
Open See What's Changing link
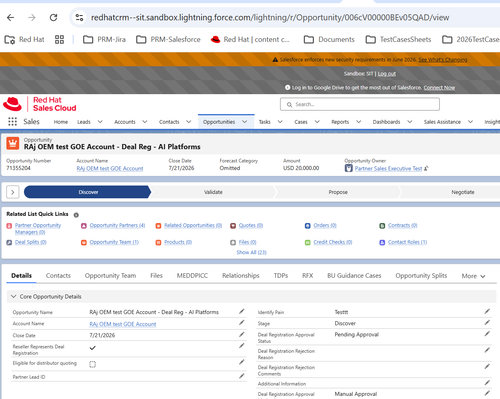pyautogui.click(x=443, y=60)
